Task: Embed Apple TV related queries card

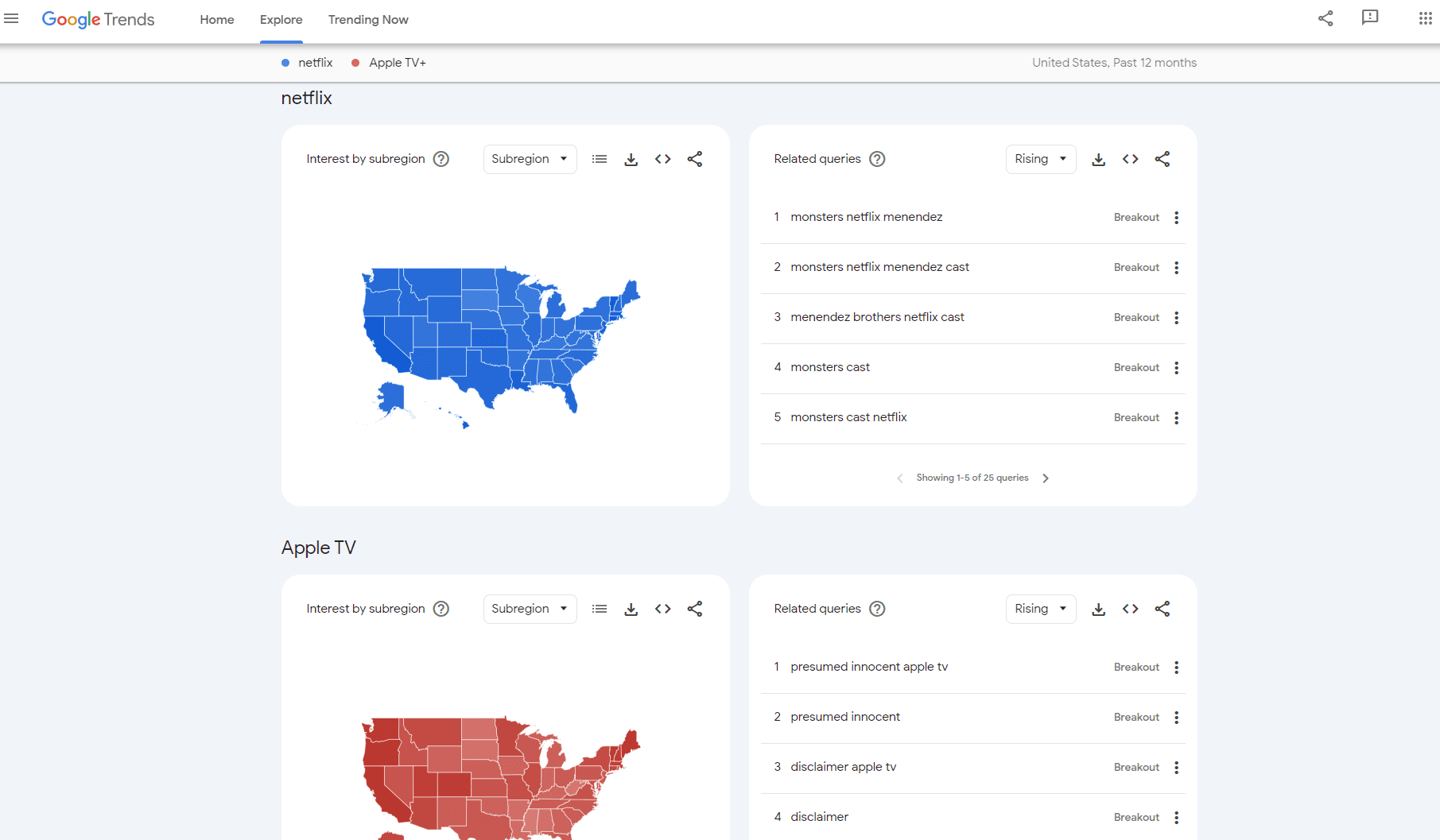Action: pos(1131,609)
